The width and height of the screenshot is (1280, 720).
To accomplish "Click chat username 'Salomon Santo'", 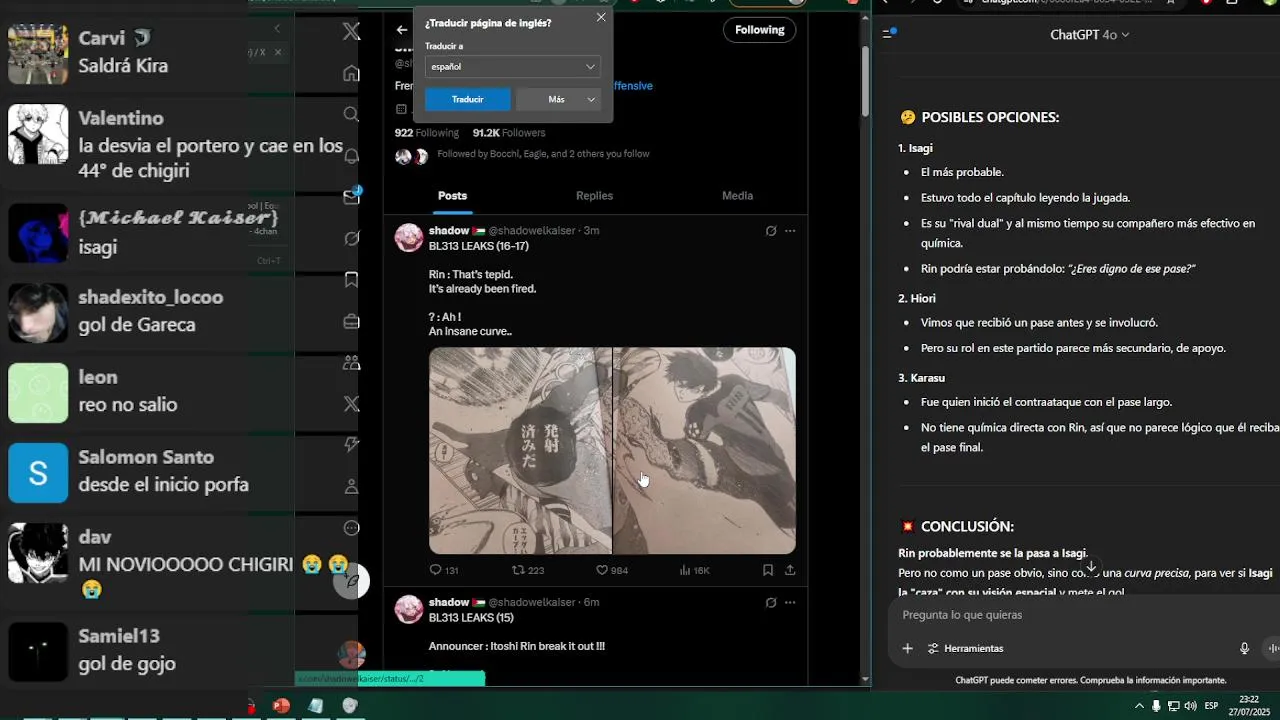I will (146, 457).
